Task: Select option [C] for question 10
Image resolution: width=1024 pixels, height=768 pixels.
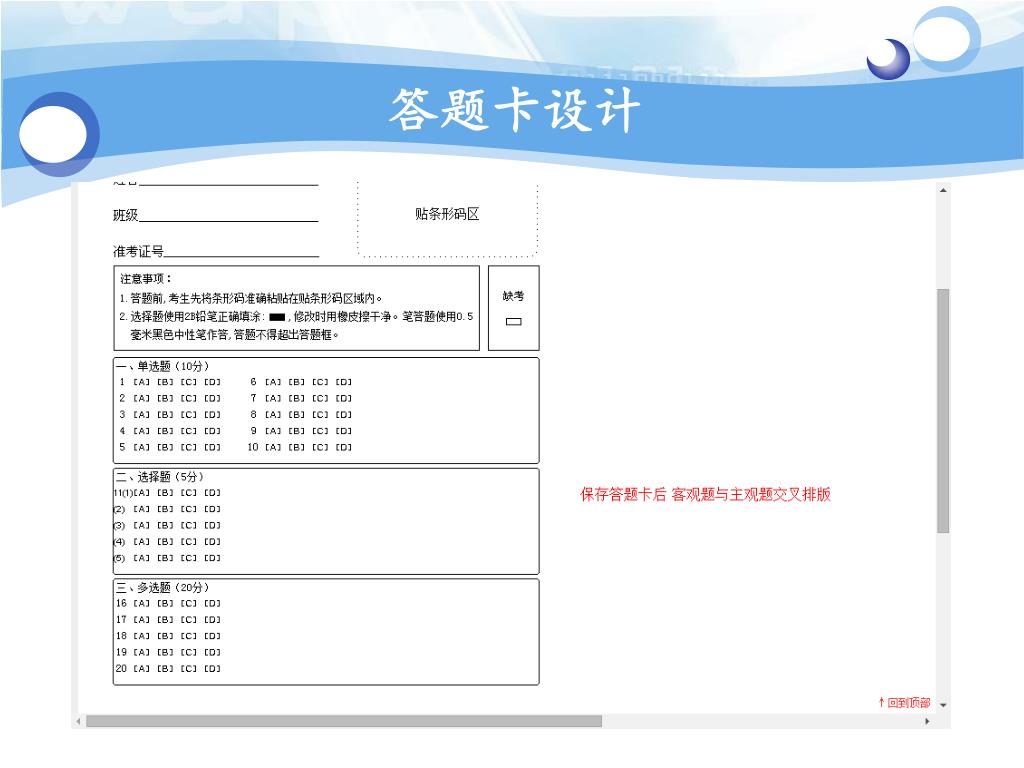Action: coord(320,447)
